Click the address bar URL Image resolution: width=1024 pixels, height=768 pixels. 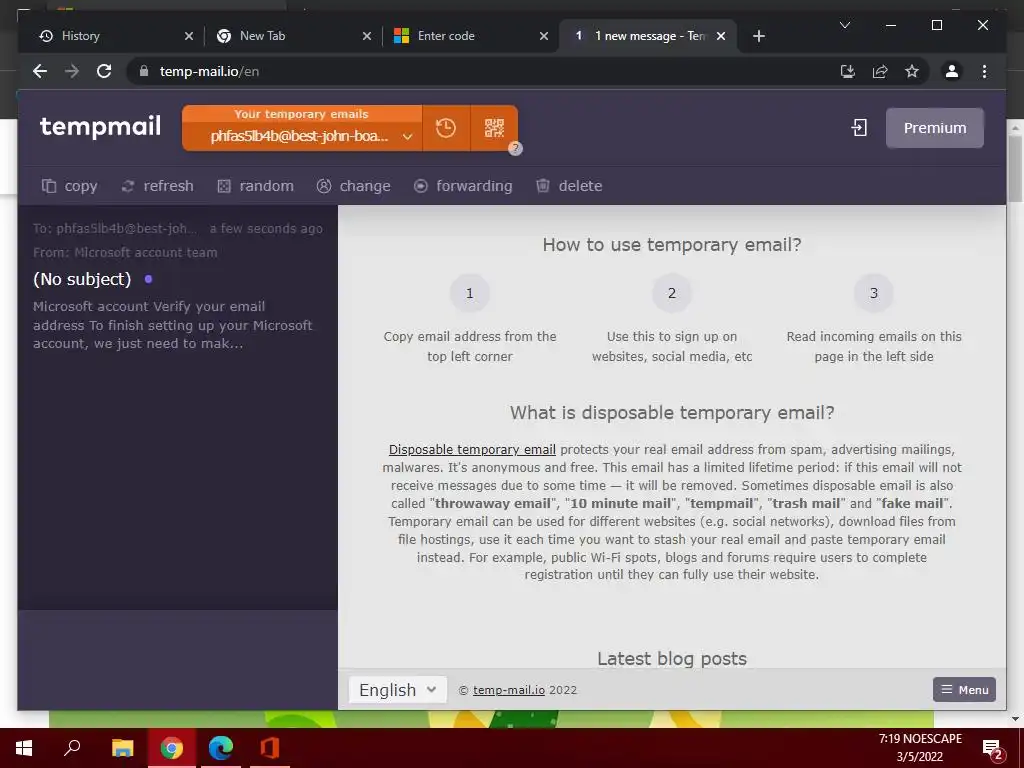209,72
